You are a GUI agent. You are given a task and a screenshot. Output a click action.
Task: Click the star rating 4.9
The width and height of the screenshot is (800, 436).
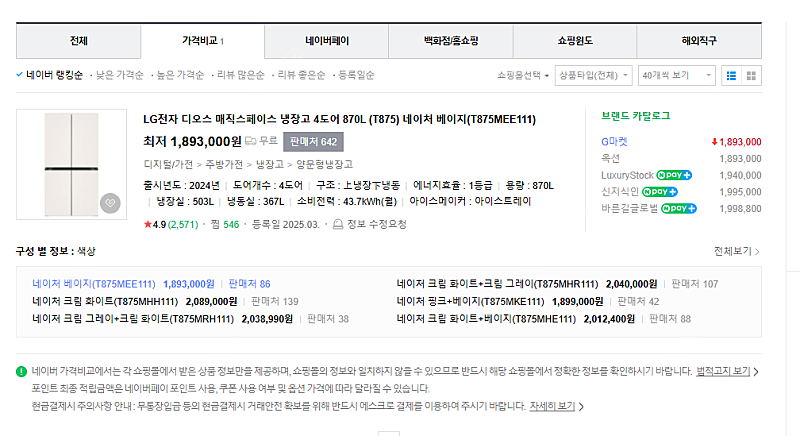155,224
